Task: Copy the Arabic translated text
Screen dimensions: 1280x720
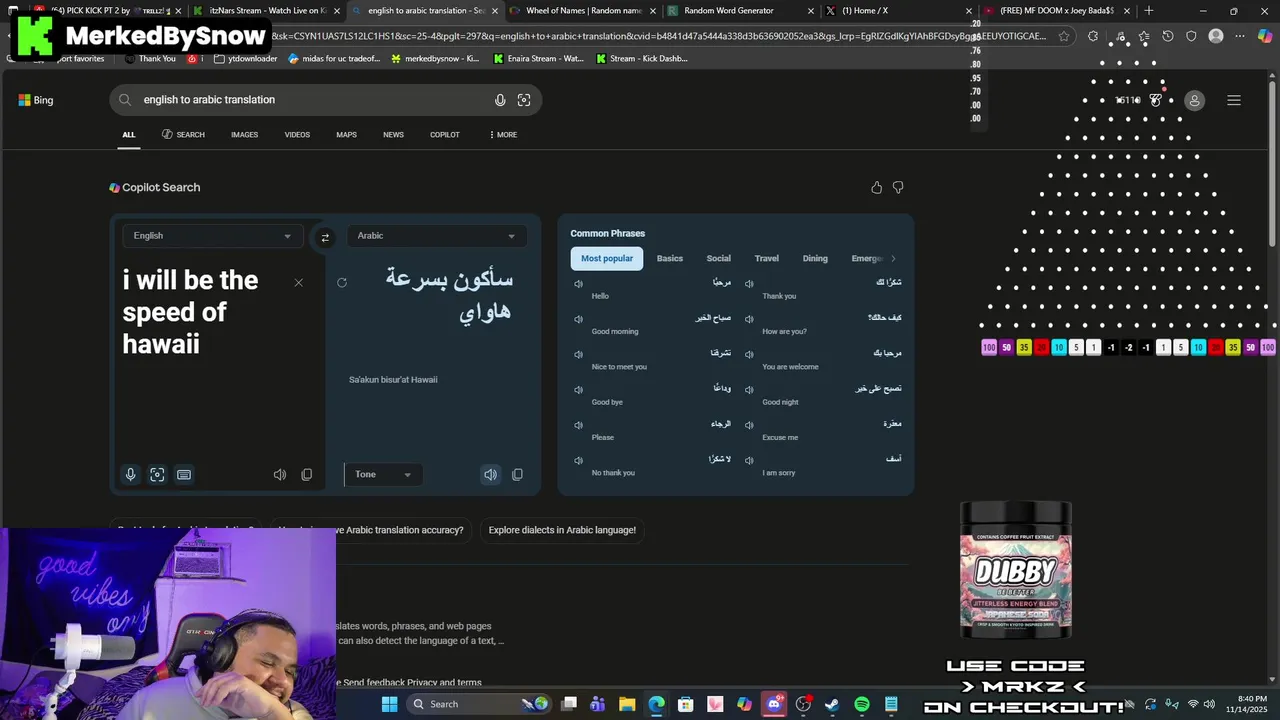Action: [517, 475]
